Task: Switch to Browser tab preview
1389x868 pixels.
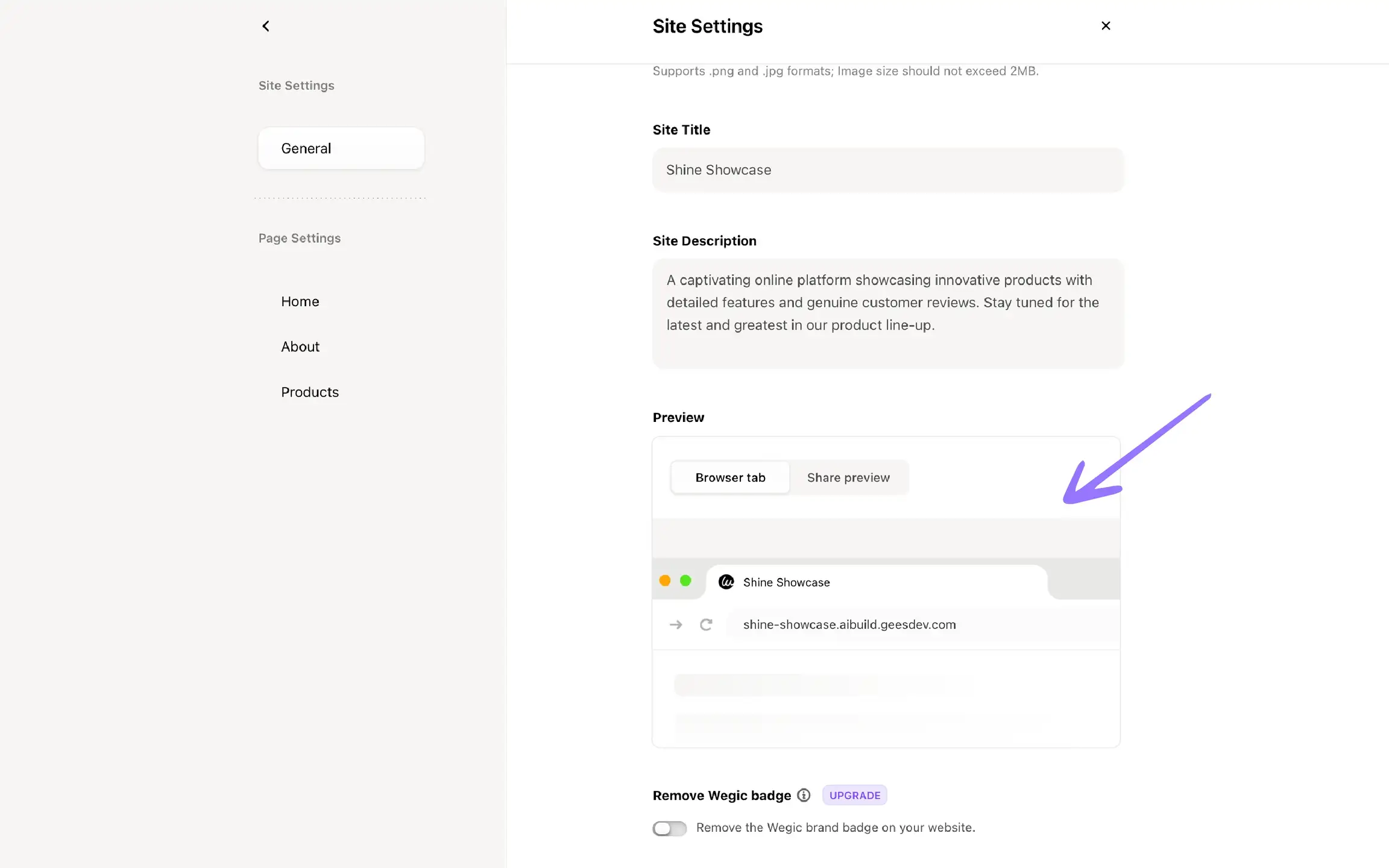Action: click(x=730, y=477)
